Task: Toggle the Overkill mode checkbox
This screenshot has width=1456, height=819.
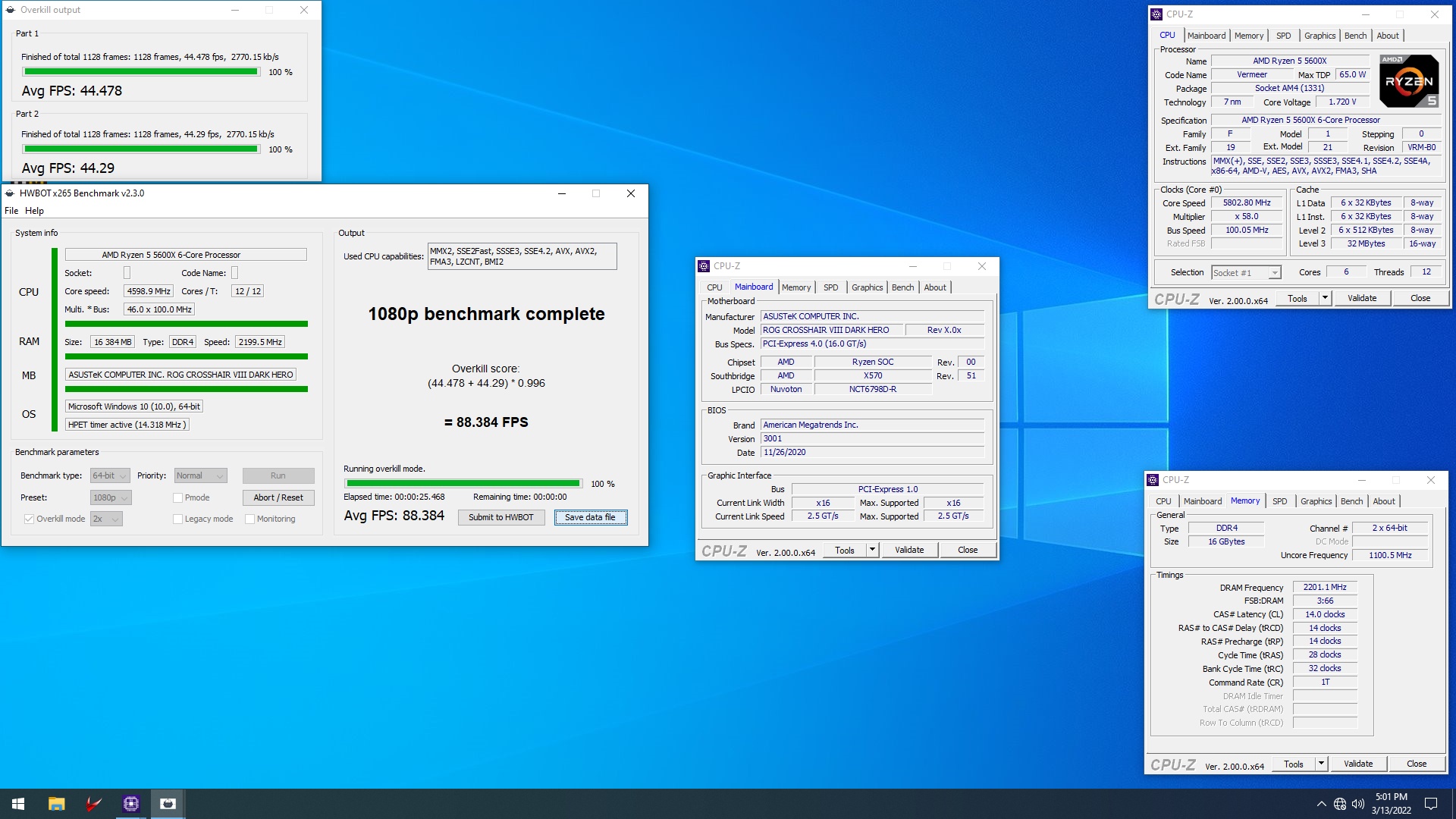Action: [x=29, y=519]
